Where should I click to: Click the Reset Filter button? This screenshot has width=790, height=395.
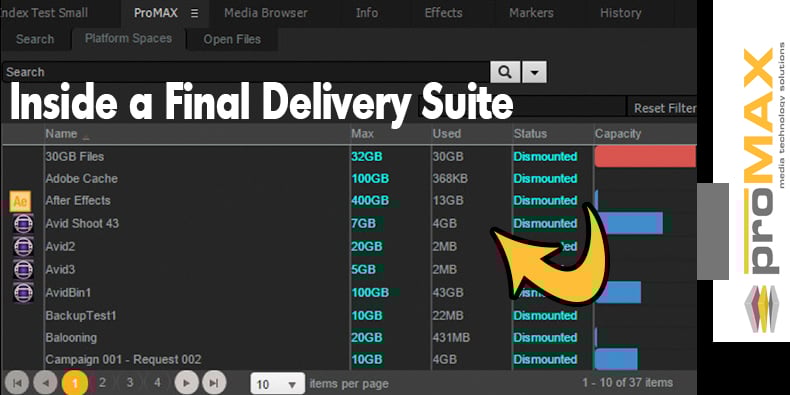pos(663,108)
